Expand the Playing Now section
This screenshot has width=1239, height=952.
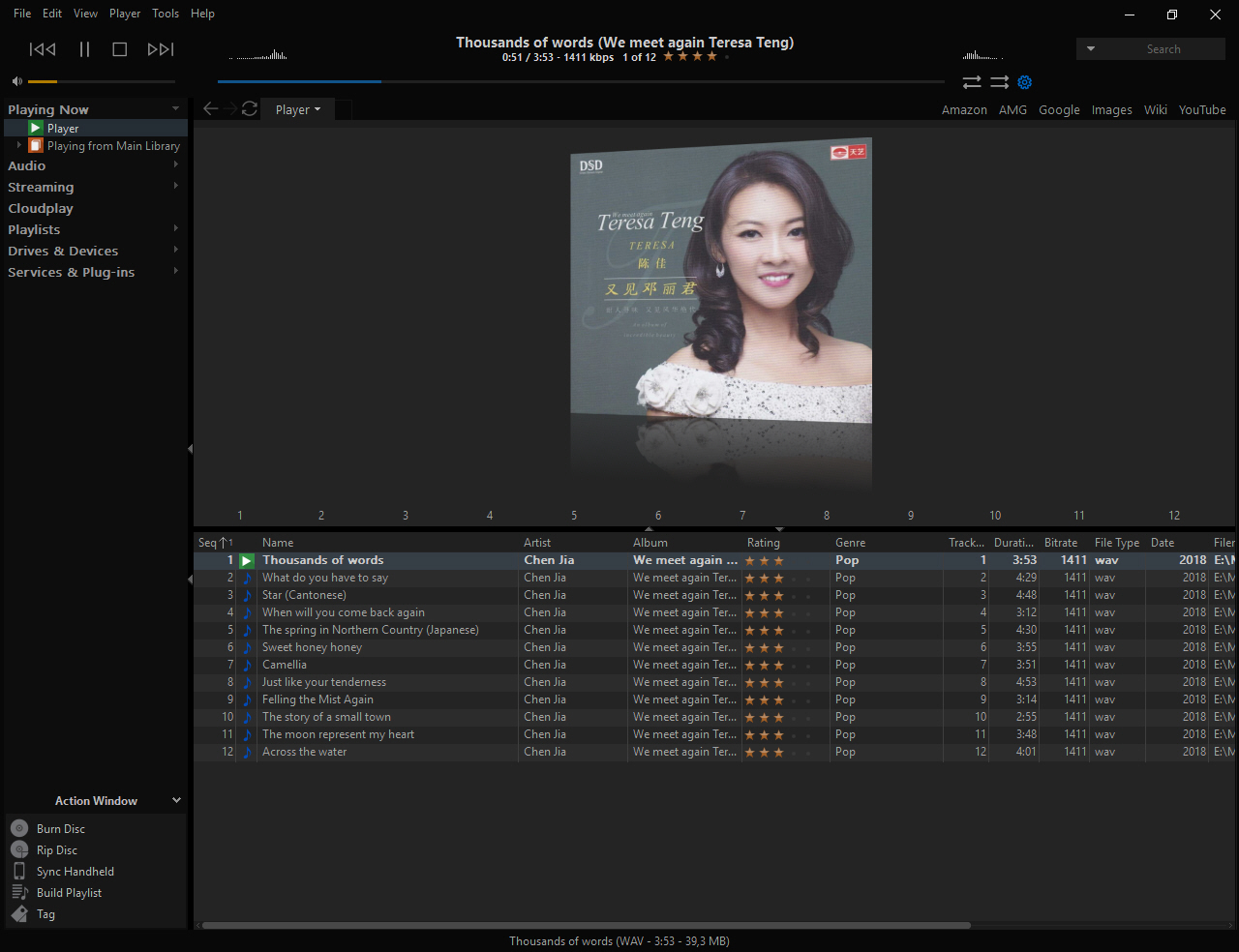[175, 108]
